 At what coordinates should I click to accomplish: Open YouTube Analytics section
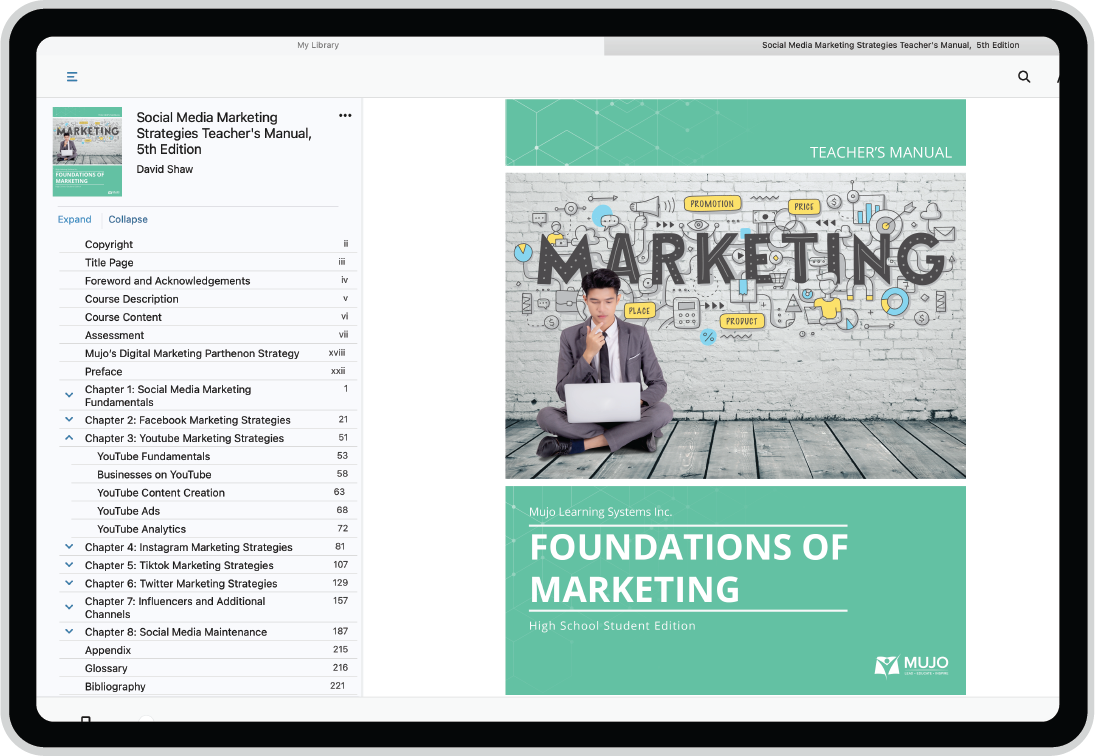(214, 529)
